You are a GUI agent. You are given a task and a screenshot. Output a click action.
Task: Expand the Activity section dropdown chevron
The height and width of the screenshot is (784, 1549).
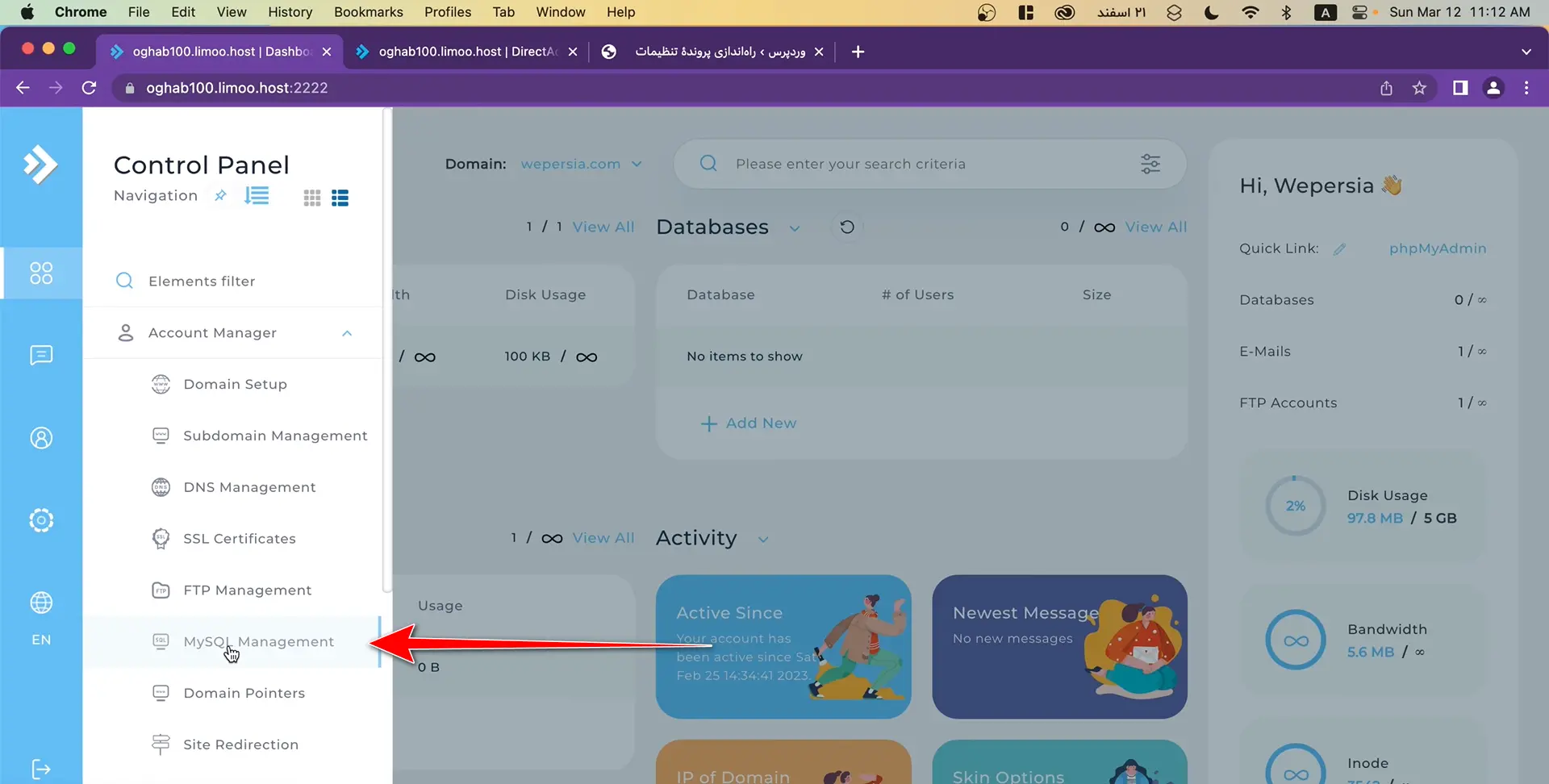[763, 540]
